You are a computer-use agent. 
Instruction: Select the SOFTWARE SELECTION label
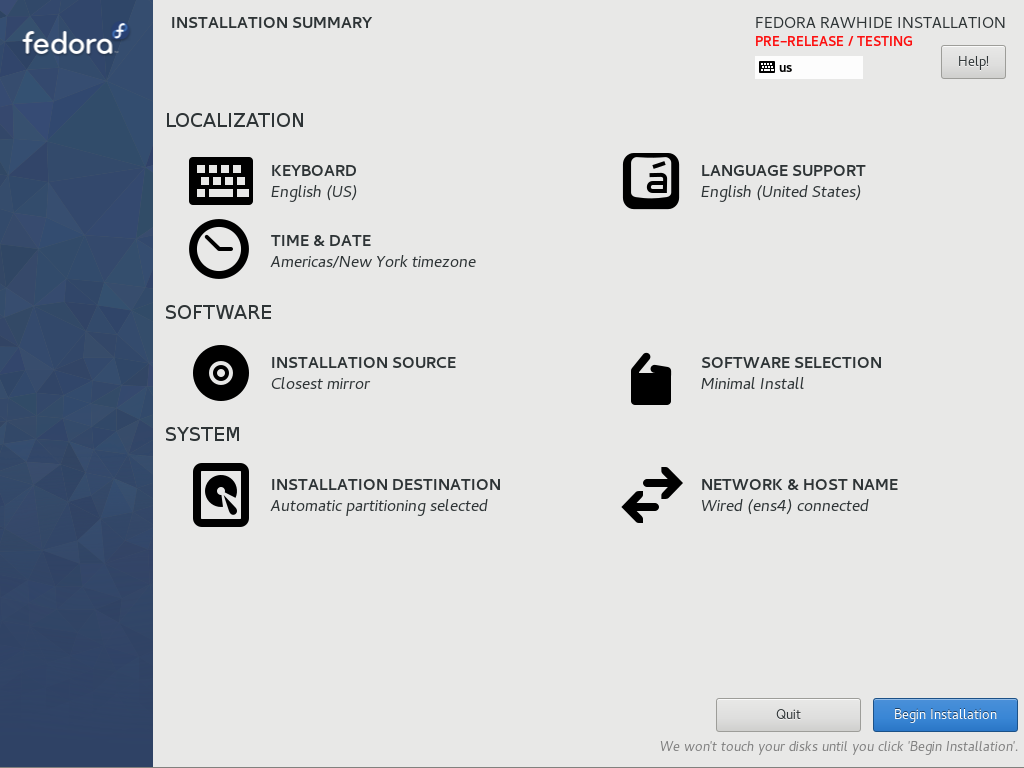pos(792,362)
